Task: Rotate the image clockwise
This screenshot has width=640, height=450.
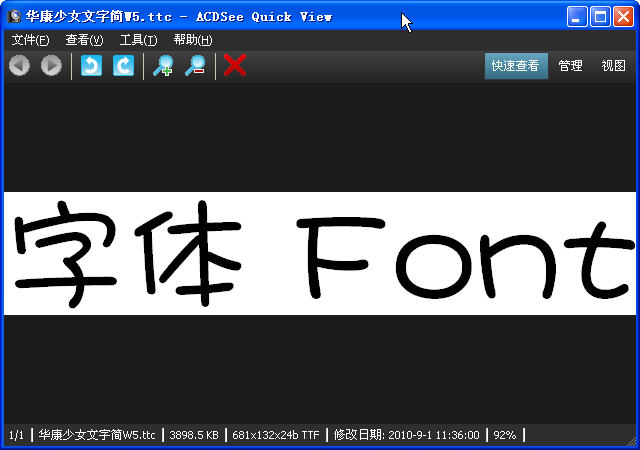Action: pyautogui.click(x=123, y=66)
